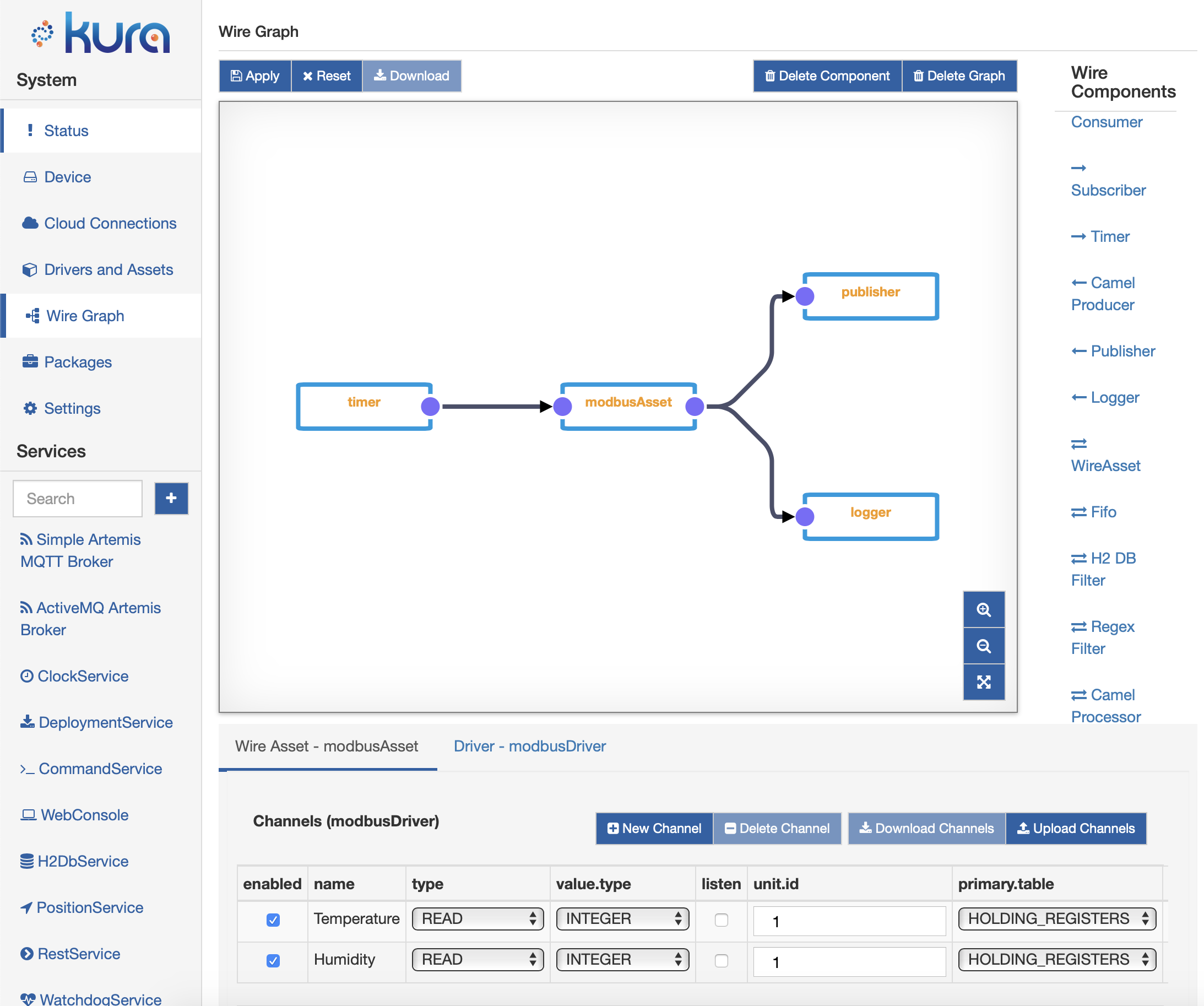Edit unit.id for Humidity channel
The width and height of the screenshot is (1204, 1006).
tap(849, 962)
